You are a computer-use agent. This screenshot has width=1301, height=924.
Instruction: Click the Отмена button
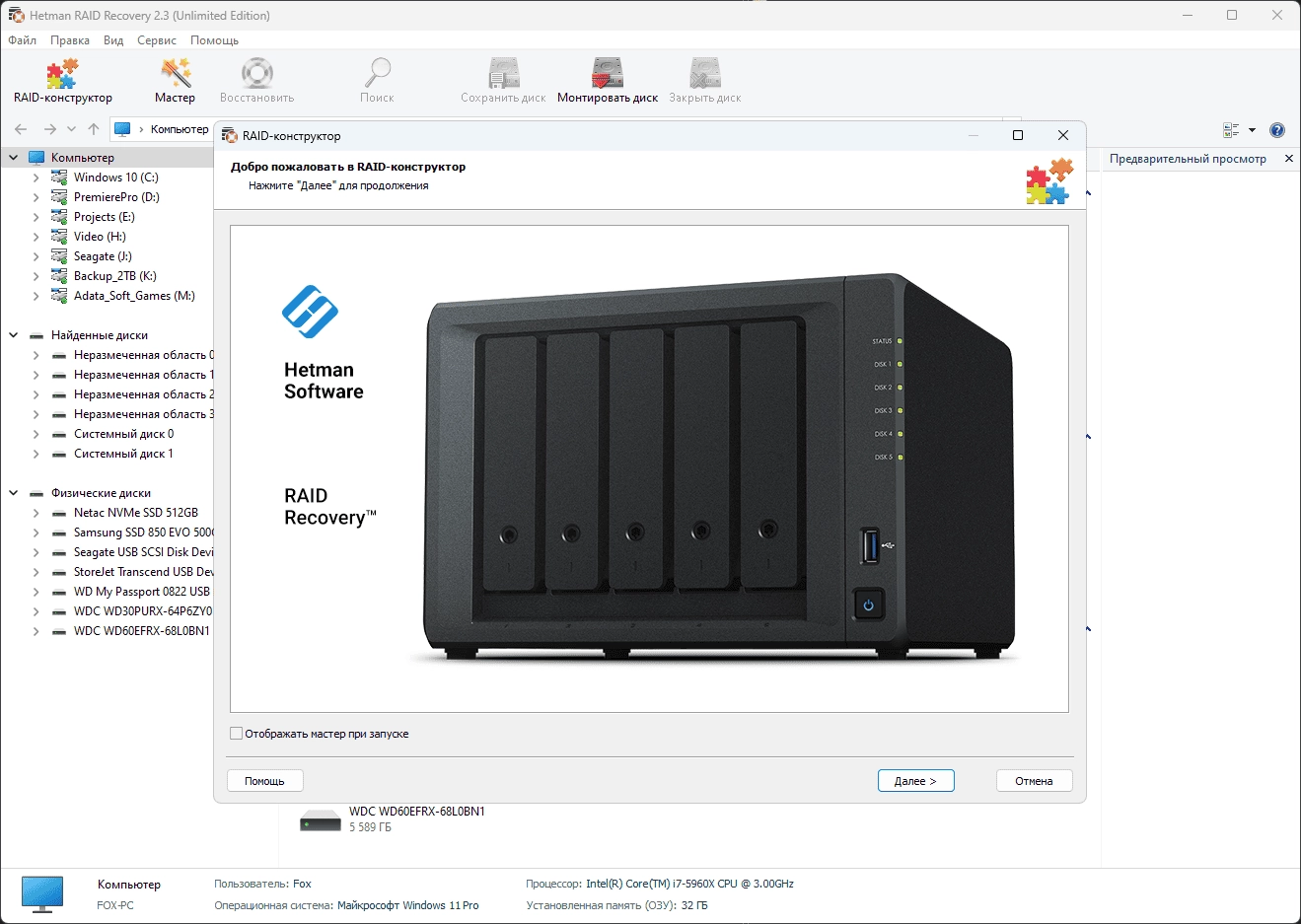click(x=1034, y=781)
